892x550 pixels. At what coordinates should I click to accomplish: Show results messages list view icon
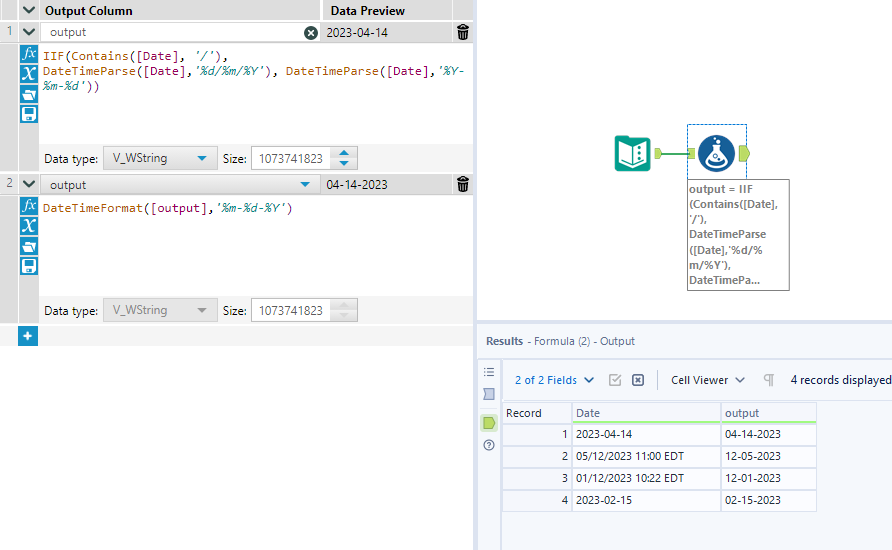pyautogui.click(x=489, y=372)
